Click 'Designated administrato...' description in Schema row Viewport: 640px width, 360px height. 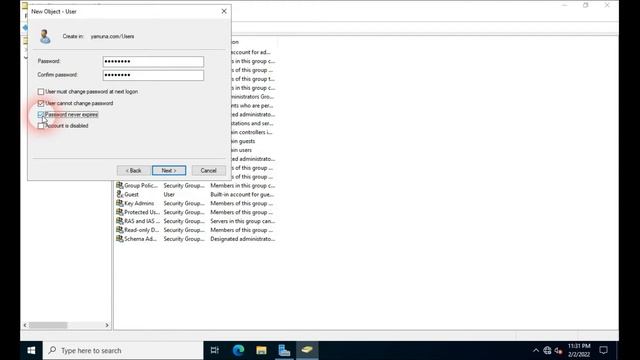242,239
